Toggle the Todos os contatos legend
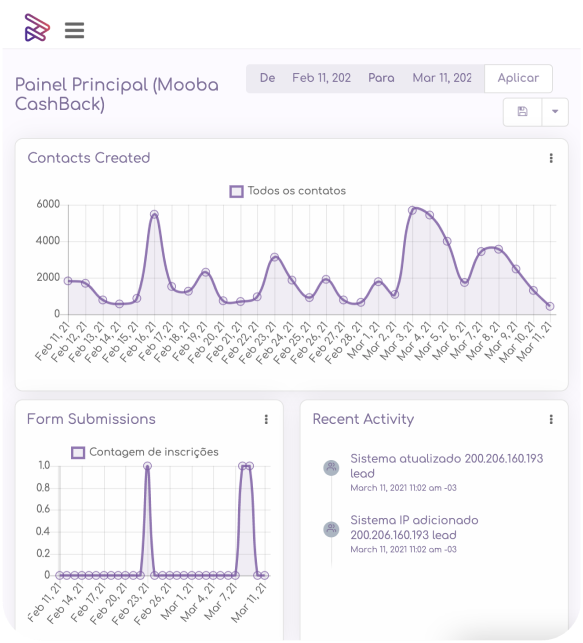This screenshot has width=583, height=643. [x=288, y=191]
